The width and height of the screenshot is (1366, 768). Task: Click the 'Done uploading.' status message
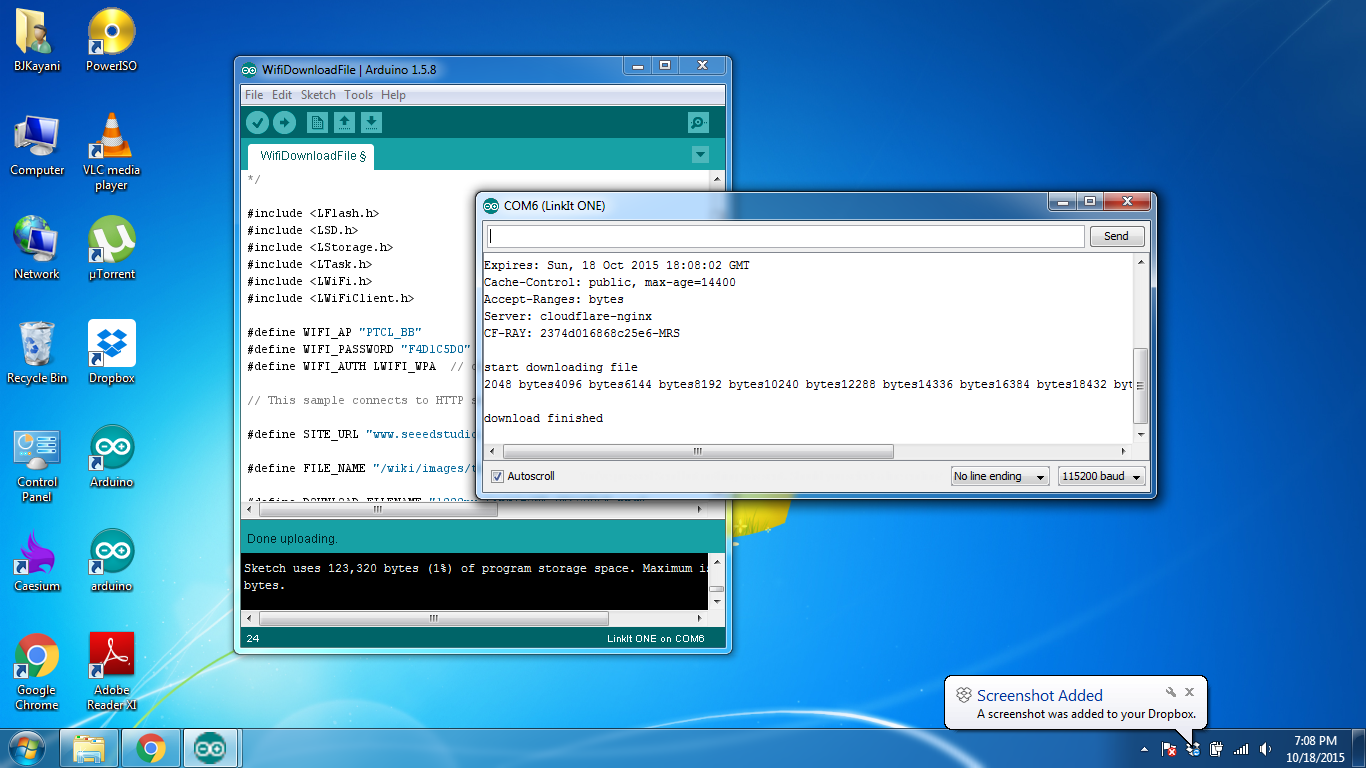tap(292, 539)
